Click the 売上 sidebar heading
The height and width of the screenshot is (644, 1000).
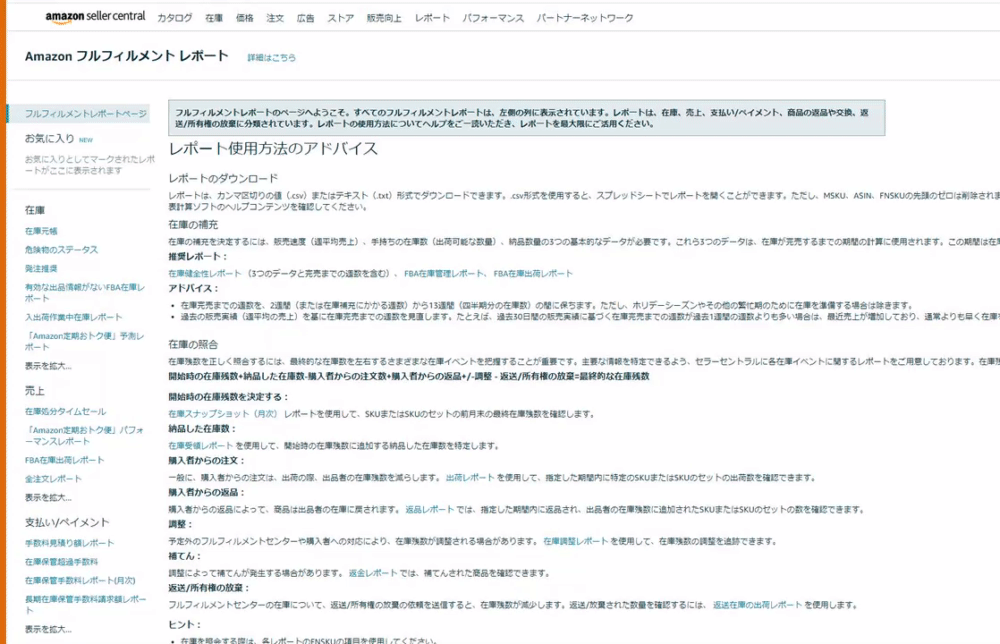tap(34, 391)
